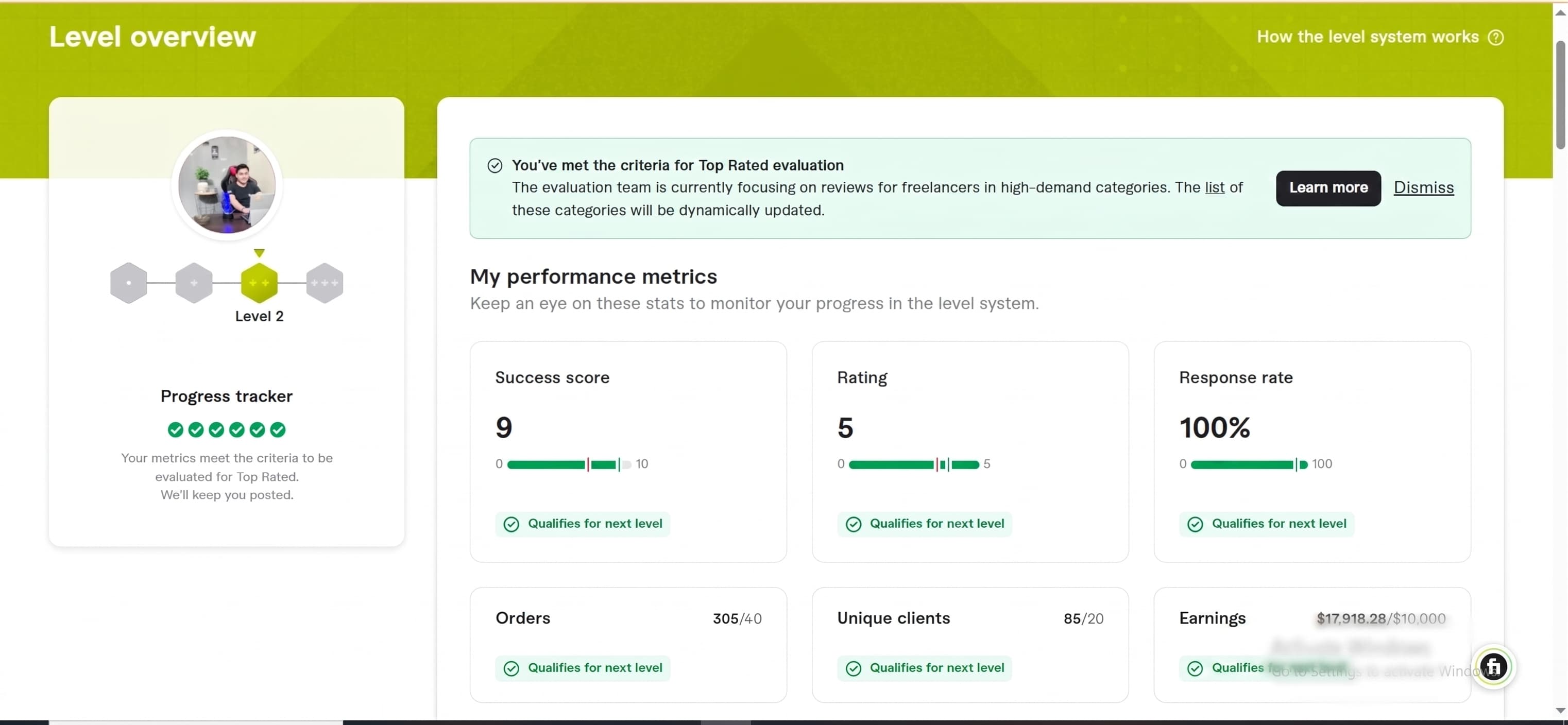The height and width of the screenshot is (725, 1568).
Task: Open the 'list' link in the notice
Action: click(x=1214, y=187)
